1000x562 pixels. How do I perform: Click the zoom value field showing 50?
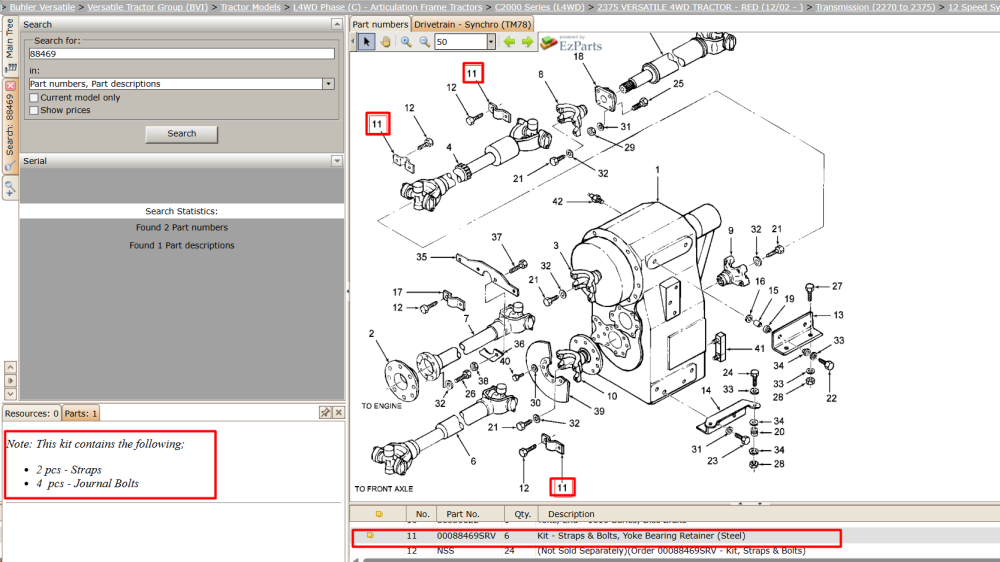[460, 42]
